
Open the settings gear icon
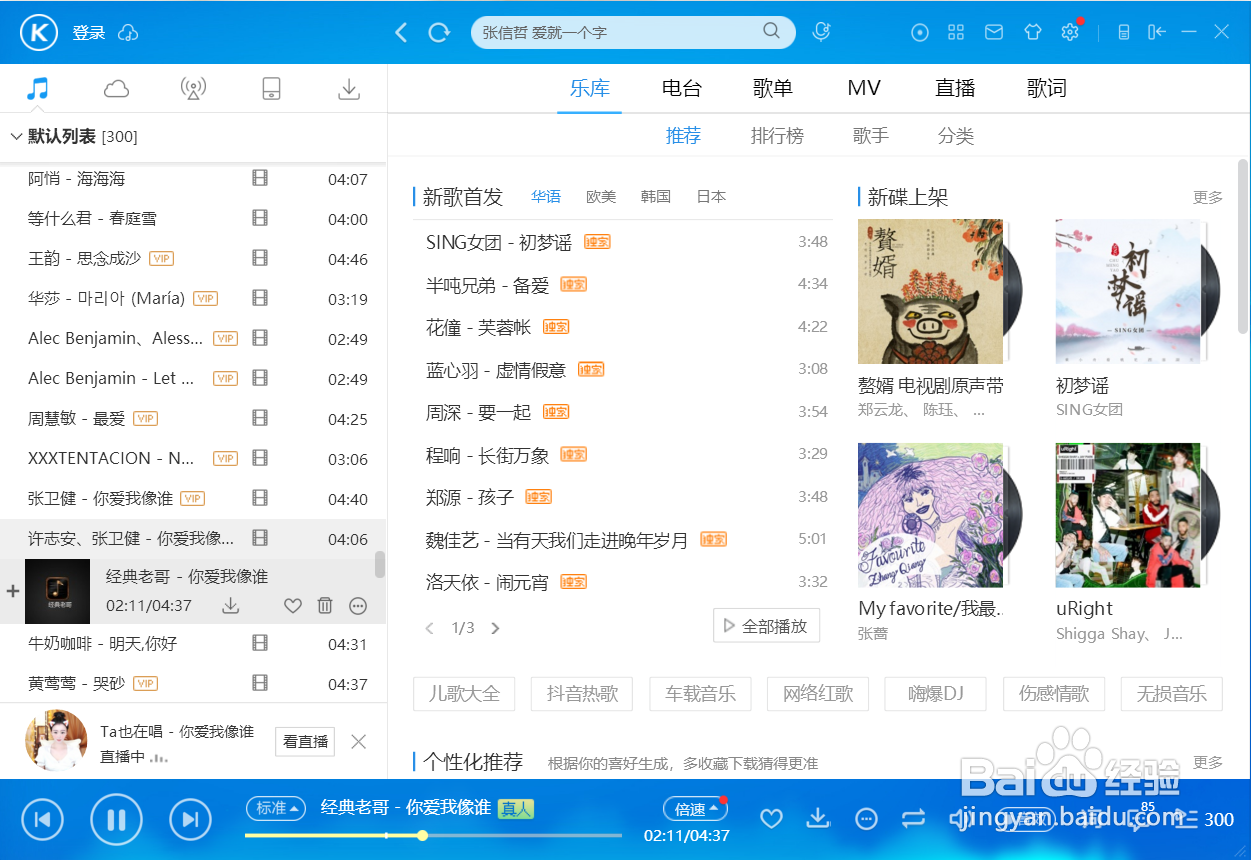[x=1070, y=33]
